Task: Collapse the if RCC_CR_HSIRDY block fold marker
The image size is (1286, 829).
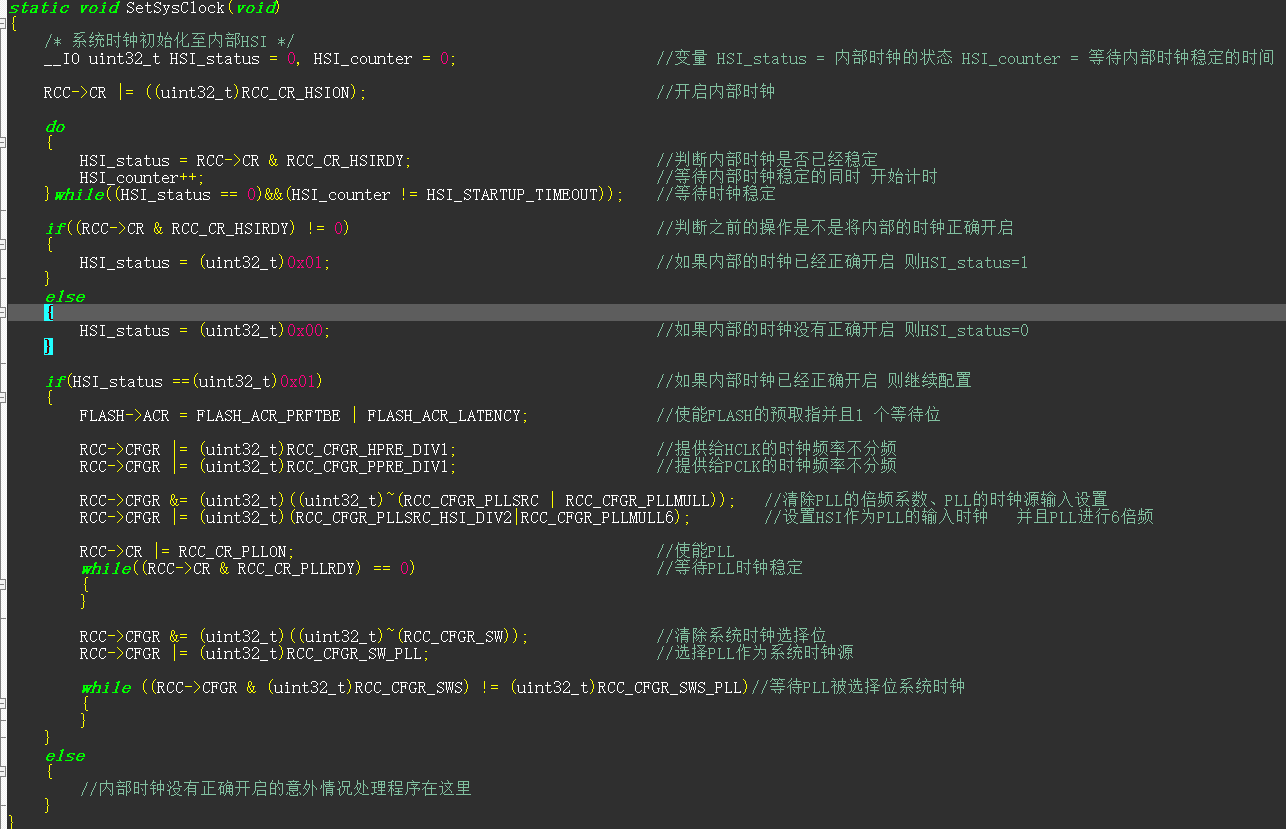Action: 3,245
